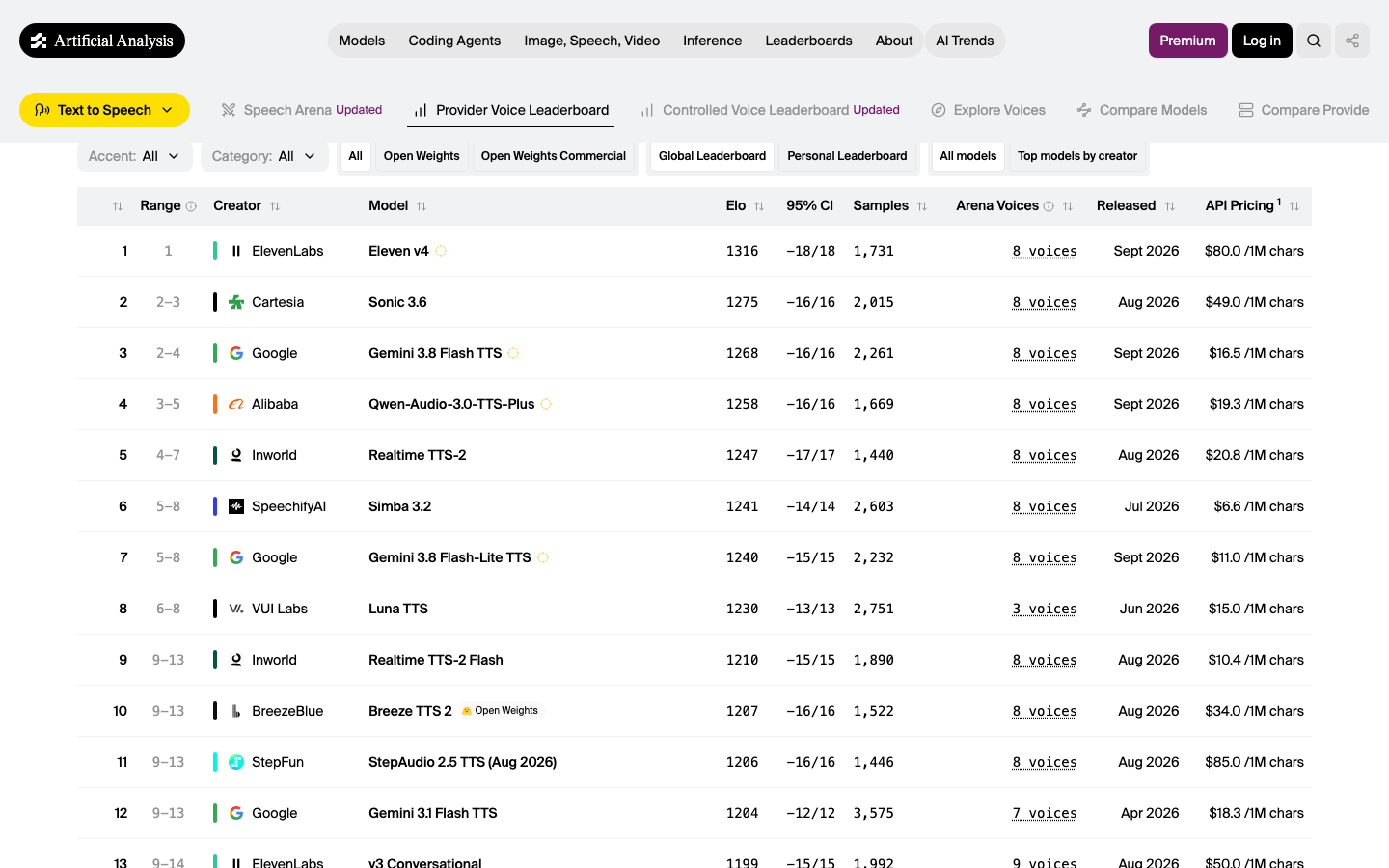
Task: Switch to Speech Arena tab
Action: pyautogui.click(x=302, y=110)
